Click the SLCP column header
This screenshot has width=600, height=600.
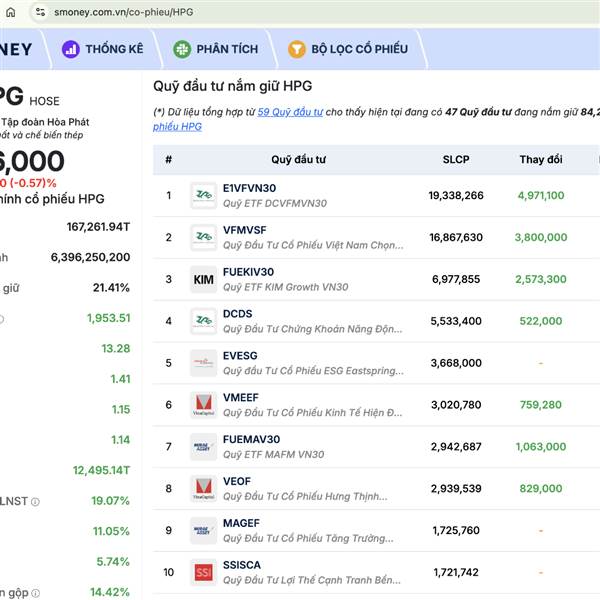tap(456, 160)
